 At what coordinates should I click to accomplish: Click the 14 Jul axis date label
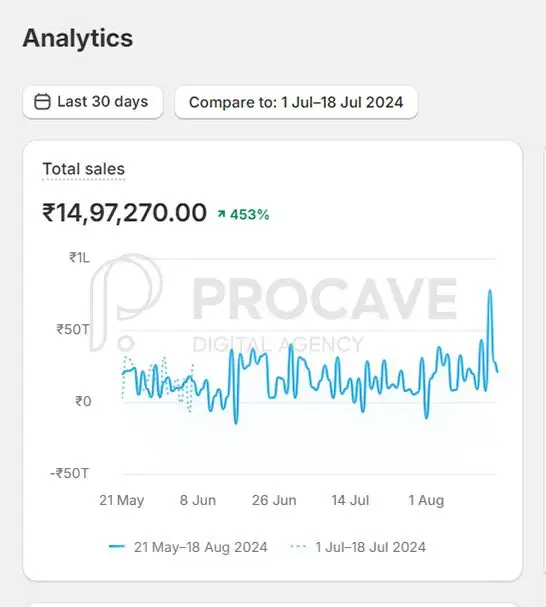point(350,500)
